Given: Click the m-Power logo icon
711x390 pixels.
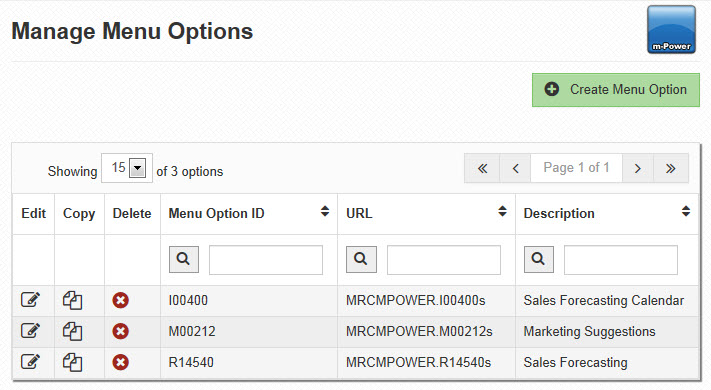Looking at the screenshot, I should tap(671, 29).
